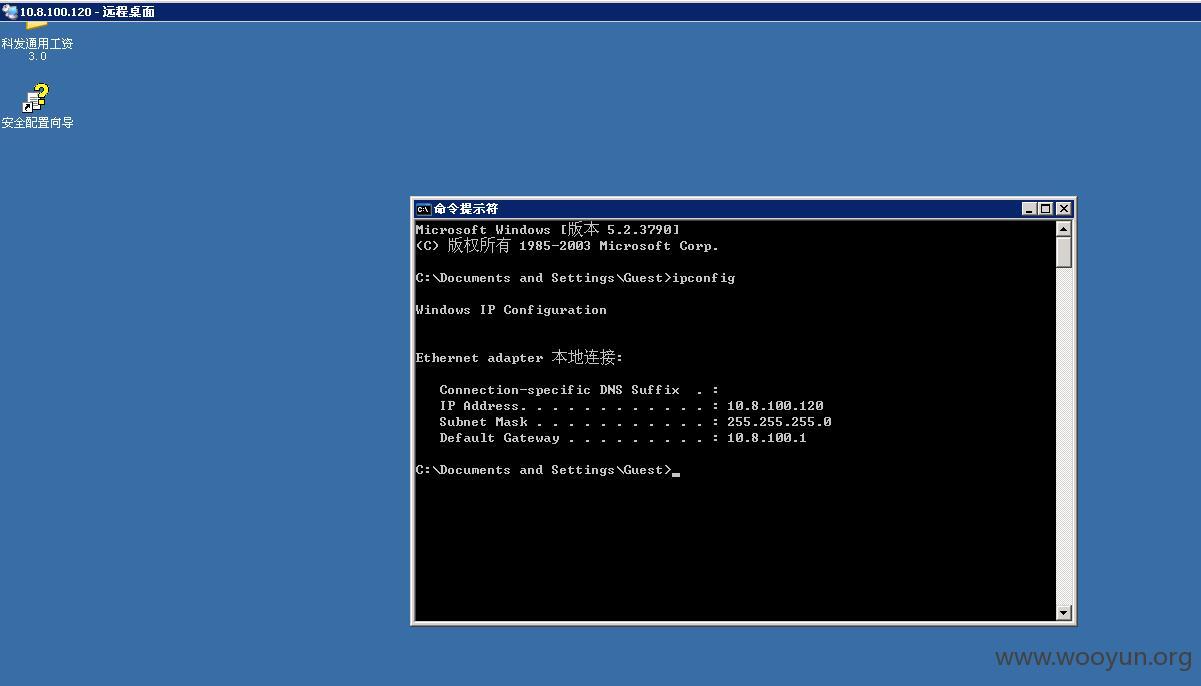Viewport: 1201px width, 686px height.
Task: Click the Ethernet adapter 本地连接 line
Action: 519,357
